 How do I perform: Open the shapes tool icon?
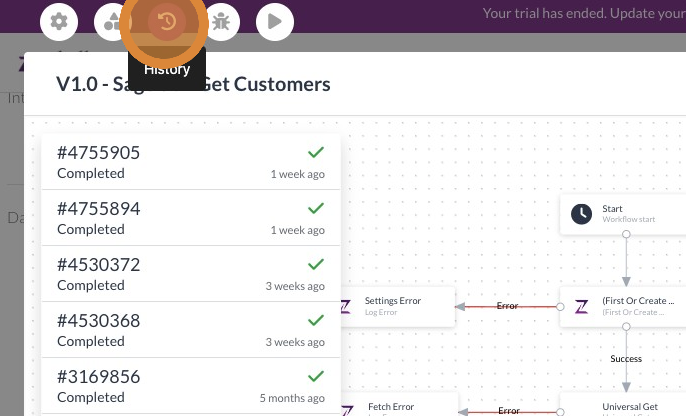pos(112,21)
